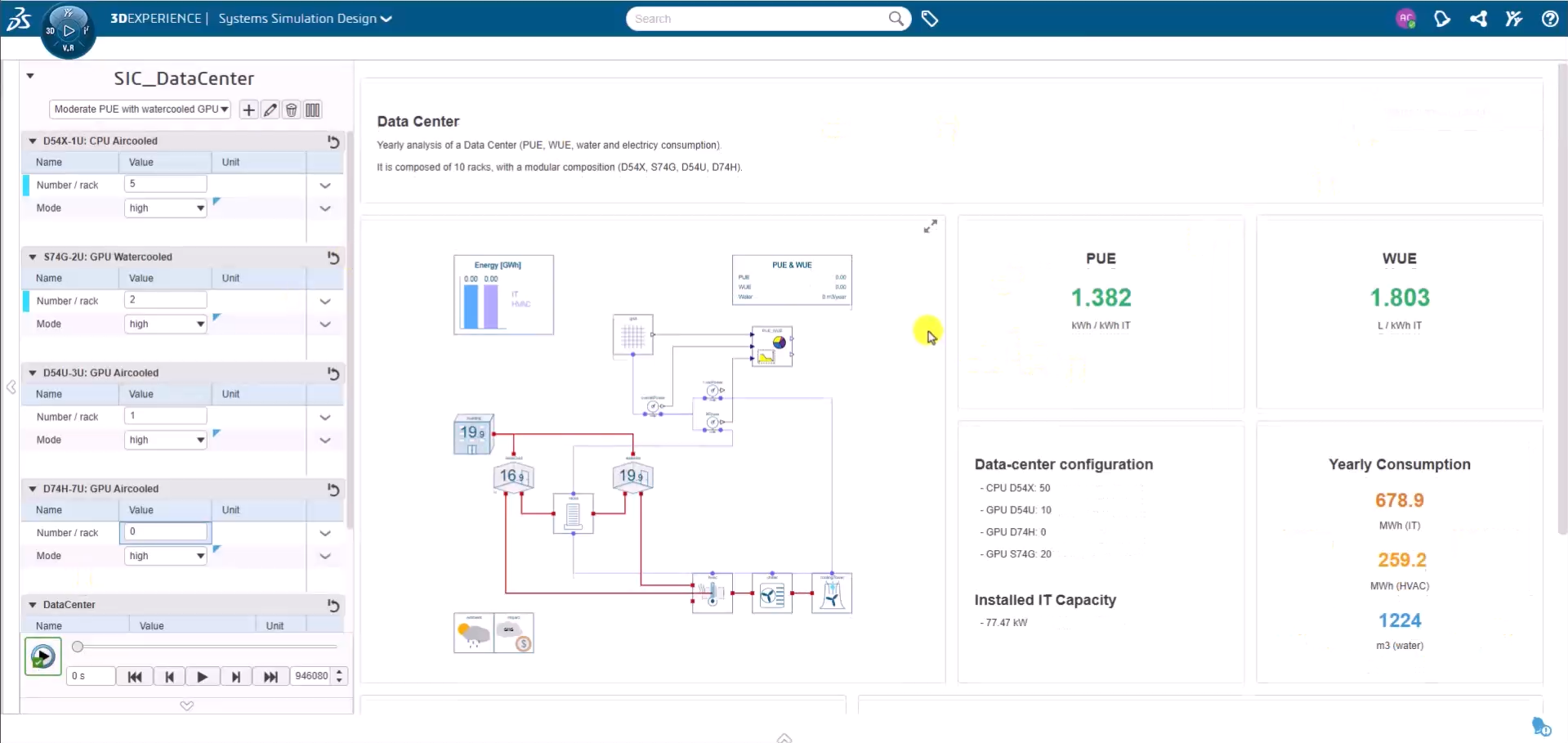The image size is (1568, 743).
Task: Click the AC user profile avatar
Action: pos(1405,19)
